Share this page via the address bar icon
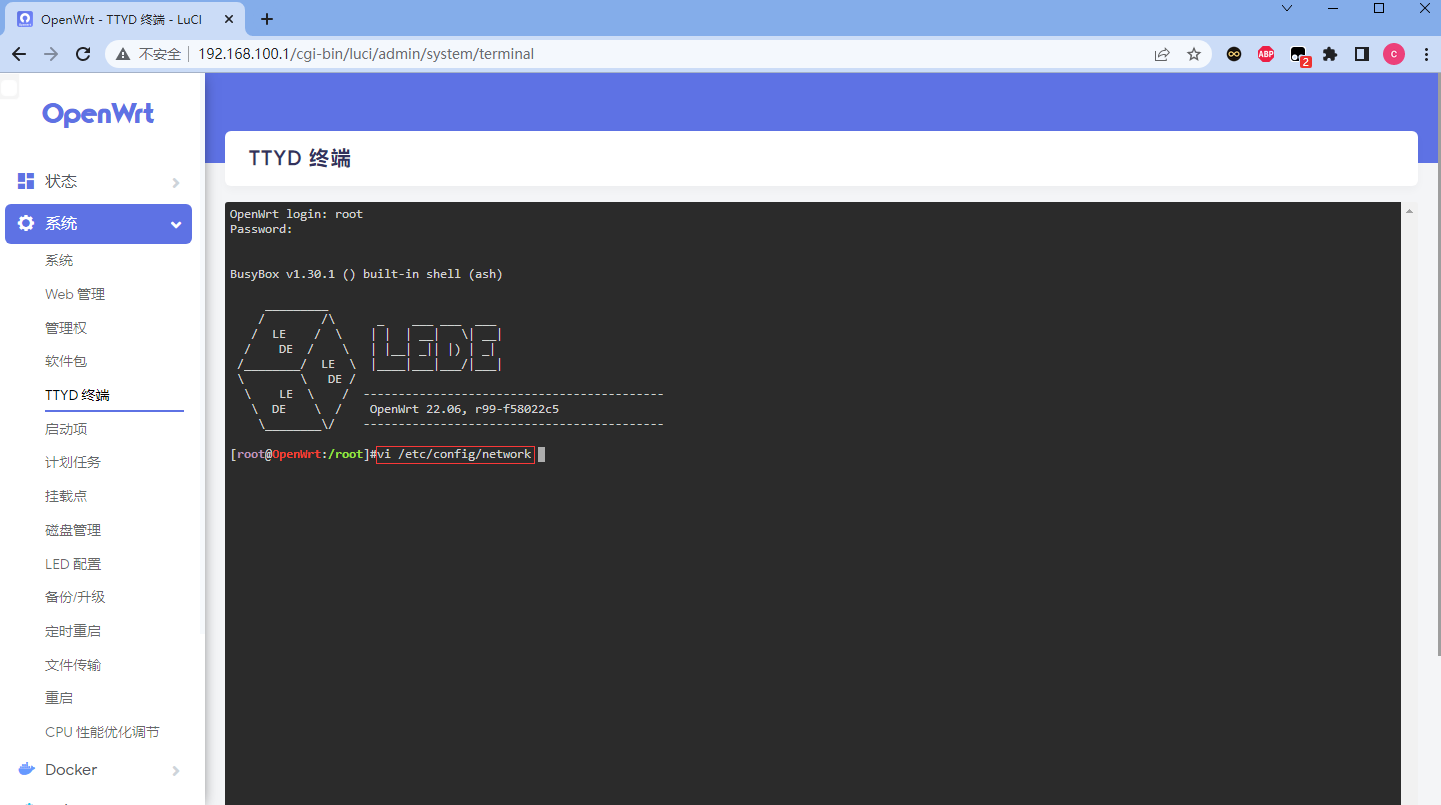This screenshot has width=1441, height=805. click(1162, 54)
